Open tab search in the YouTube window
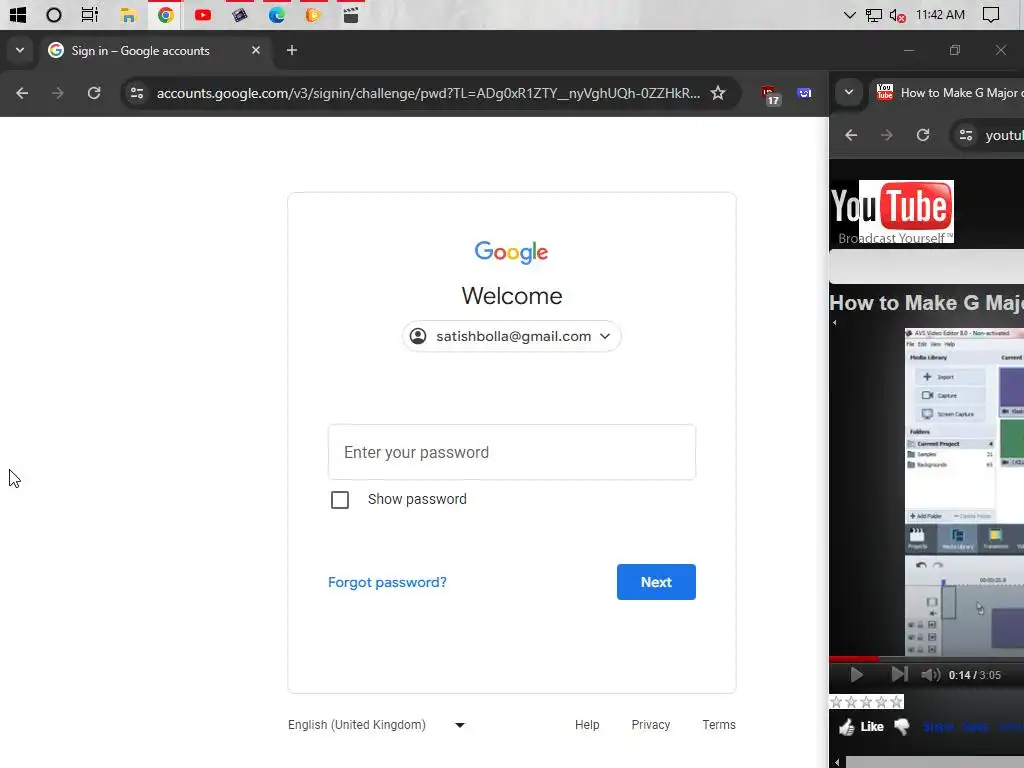This screenshot has width=1024, height=768. coord(849,93)
